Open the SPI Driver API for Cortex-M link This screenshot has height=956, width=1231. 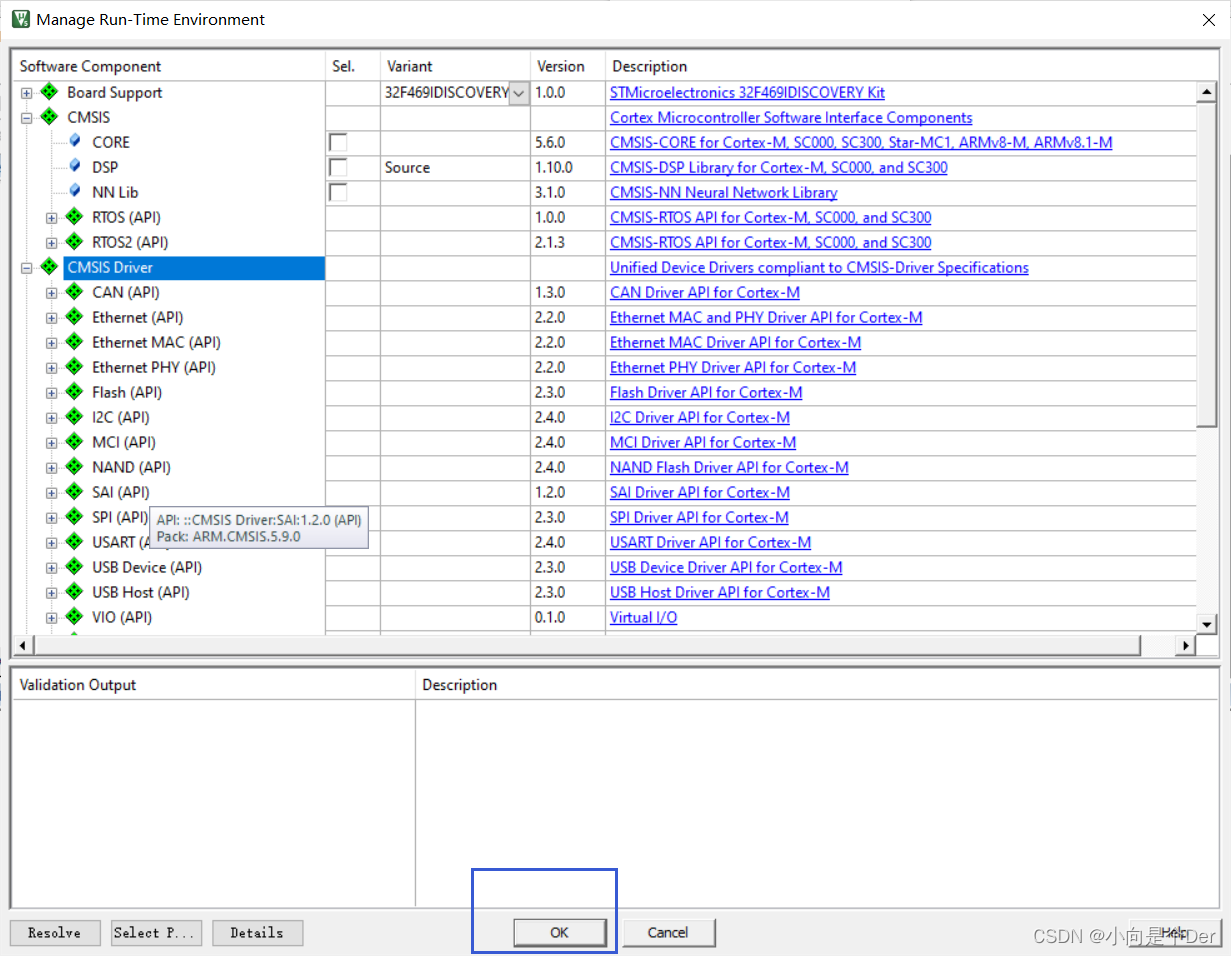tap(699, 517)
